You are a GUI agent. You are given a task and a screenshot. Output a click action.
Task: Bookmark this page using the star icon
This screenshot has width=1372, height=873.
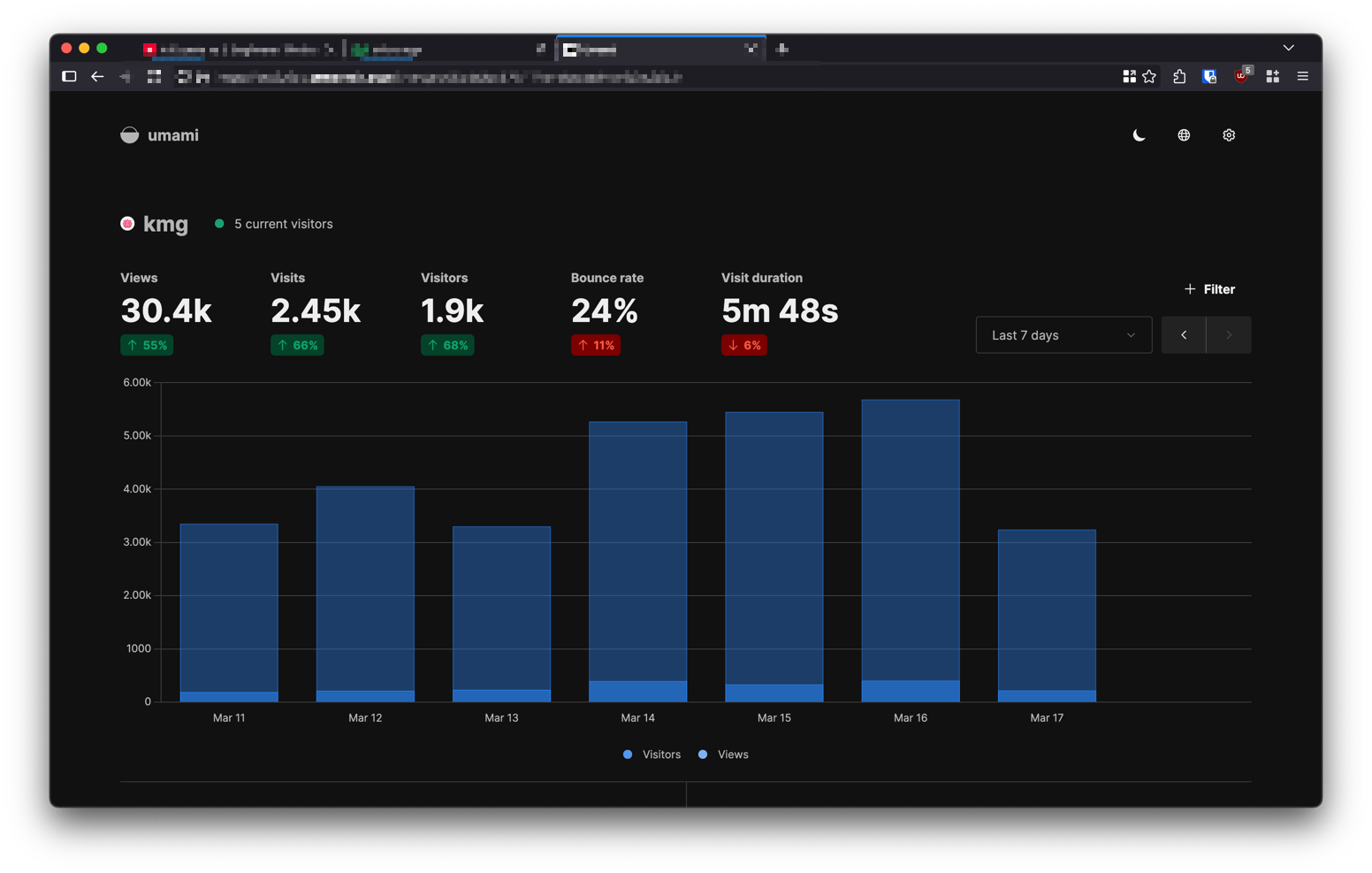(x=1148, y=76)
